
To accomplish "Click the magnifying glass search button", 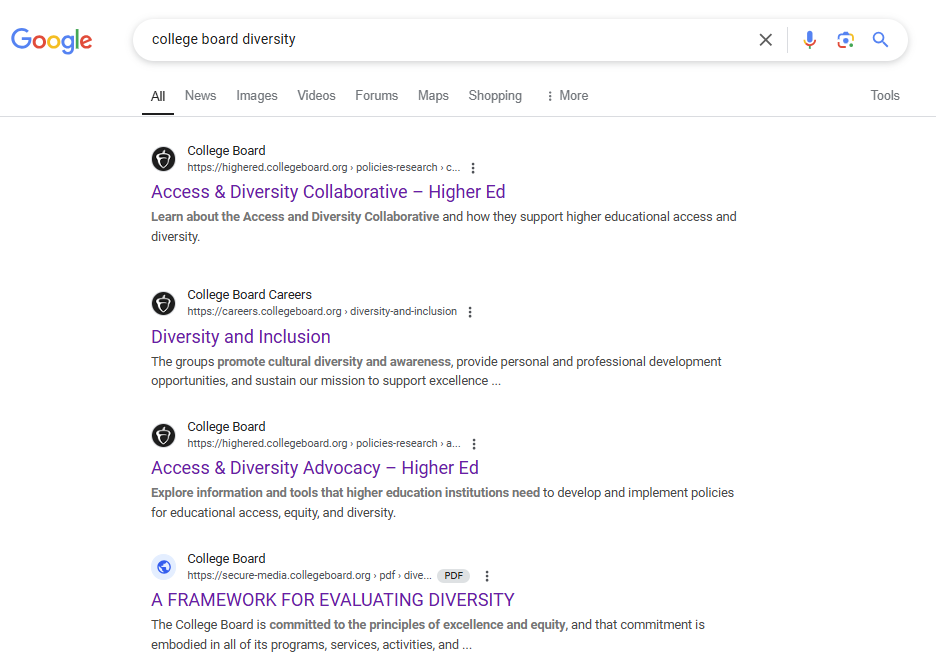I will click(880, 40).
